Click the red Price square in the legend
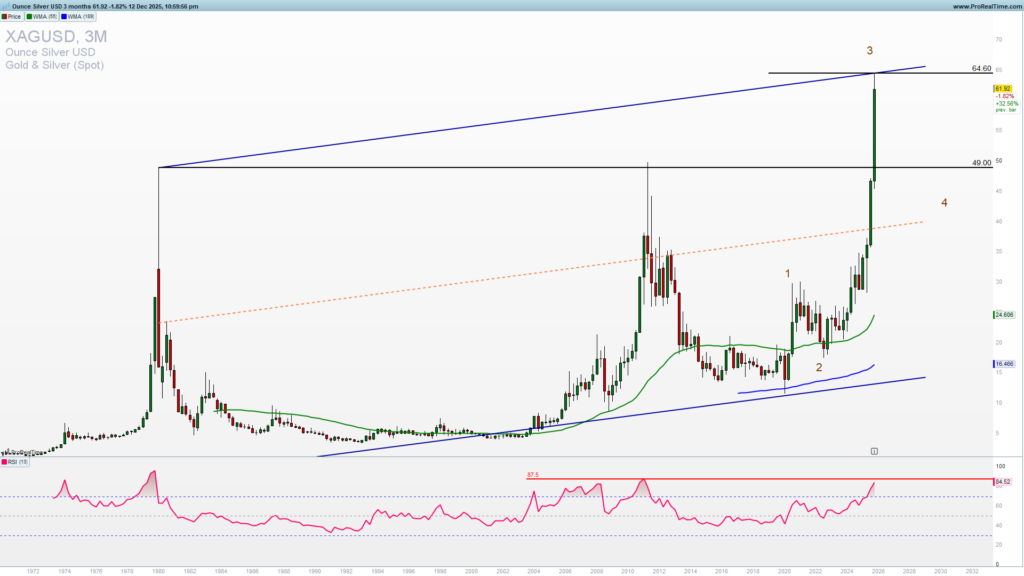 point(5,15)
